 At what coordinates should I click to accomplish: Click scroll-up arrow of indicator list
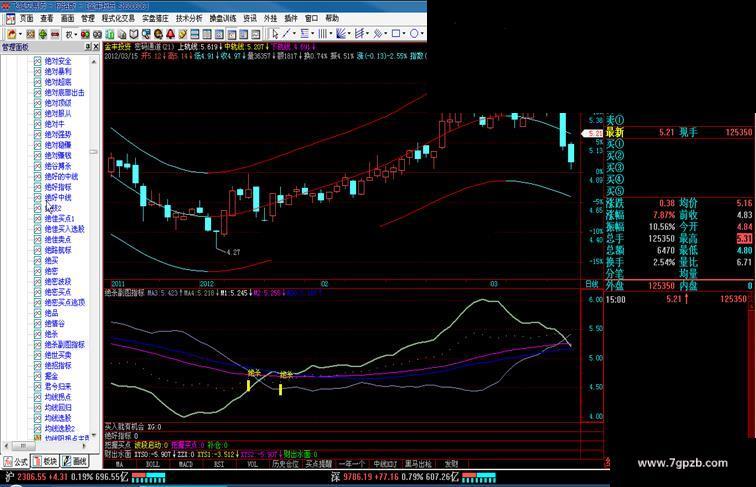(x=94, y=62)
